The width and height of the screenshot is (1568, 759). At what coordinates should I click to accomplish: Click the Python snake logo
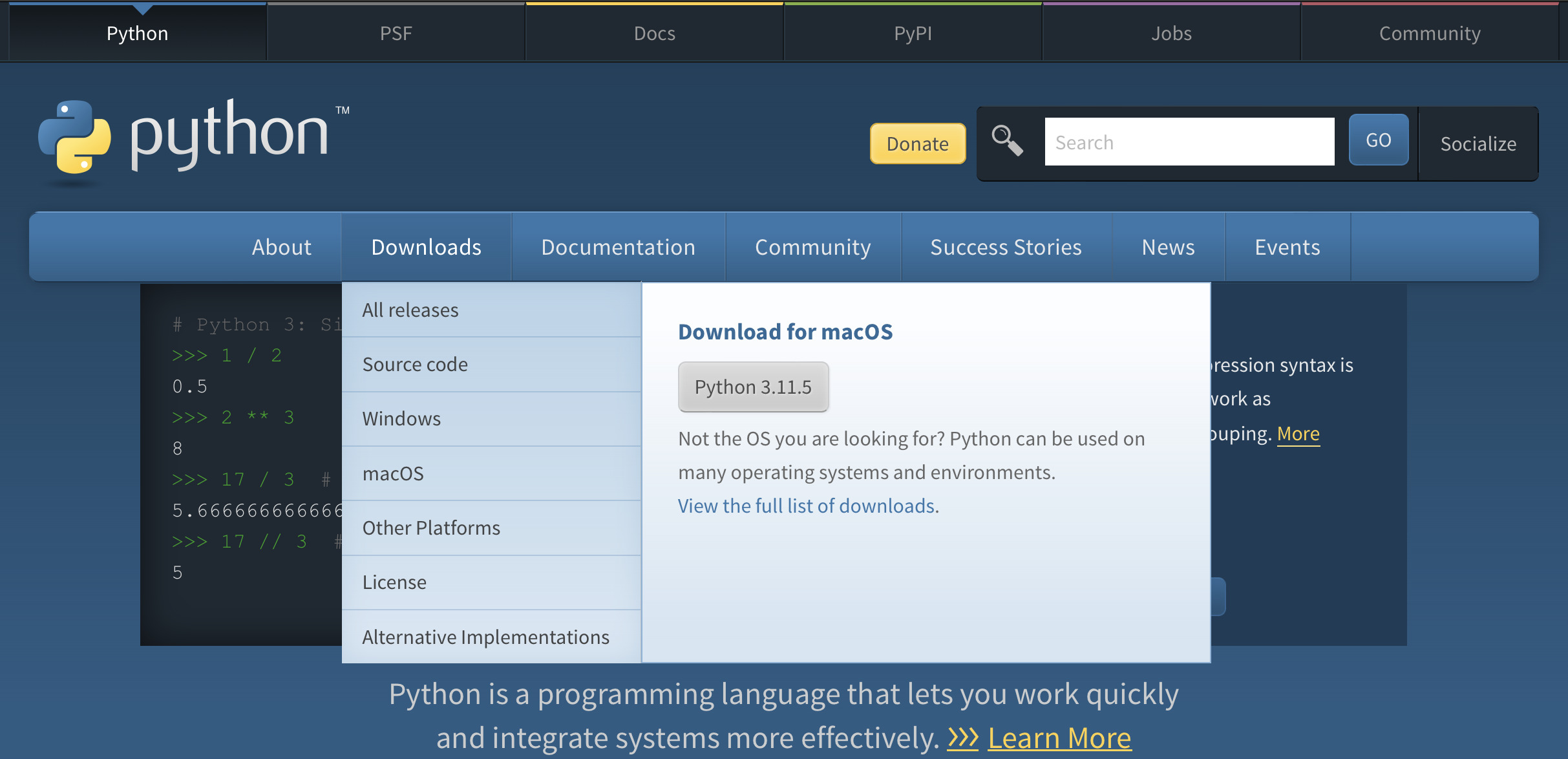tap(74, 137)
